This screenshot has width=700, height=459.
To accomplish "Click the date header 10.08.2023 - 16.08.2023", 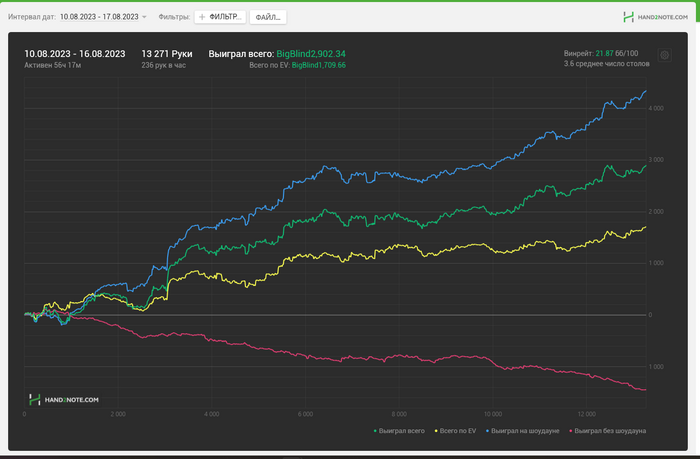I will (x=75, y=54).
